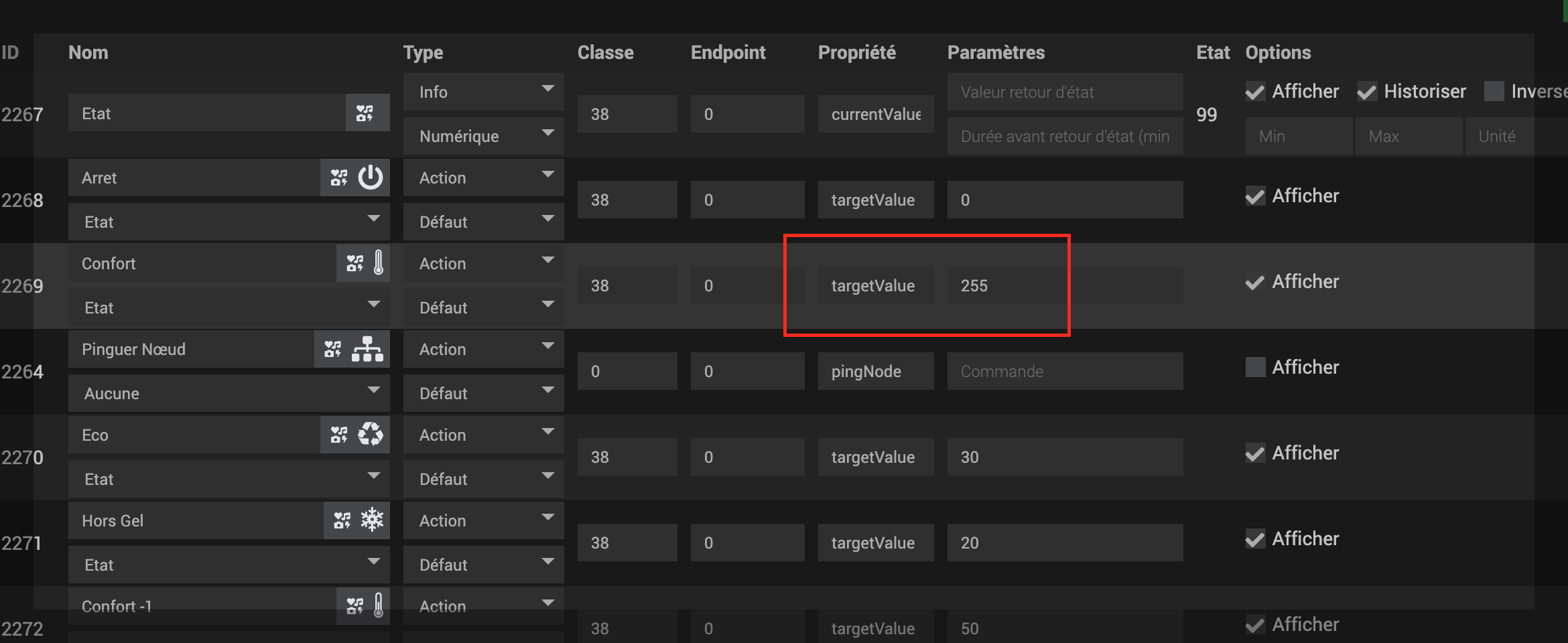Click the icon picker button beside Etat name
This screenshot has height=643, width=1568.
(365, 113)
